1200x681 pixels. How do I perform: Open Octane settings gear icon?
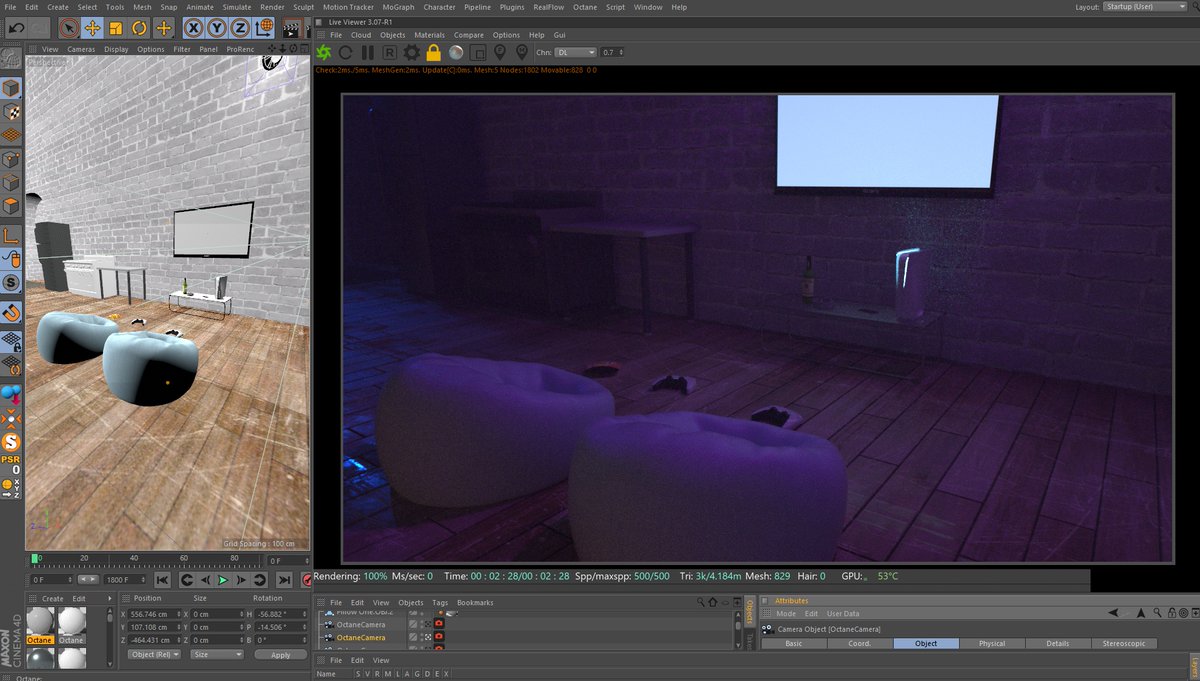pos(411,52)
